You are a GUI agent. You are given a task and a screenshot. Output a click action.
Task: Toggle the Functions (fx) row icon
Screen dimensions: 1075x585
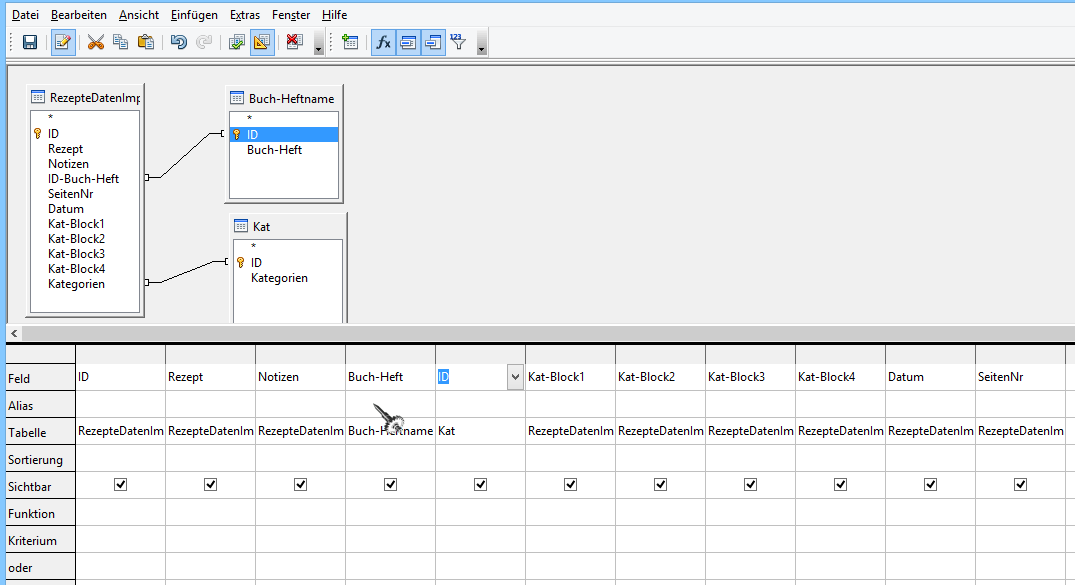(383, 43)
